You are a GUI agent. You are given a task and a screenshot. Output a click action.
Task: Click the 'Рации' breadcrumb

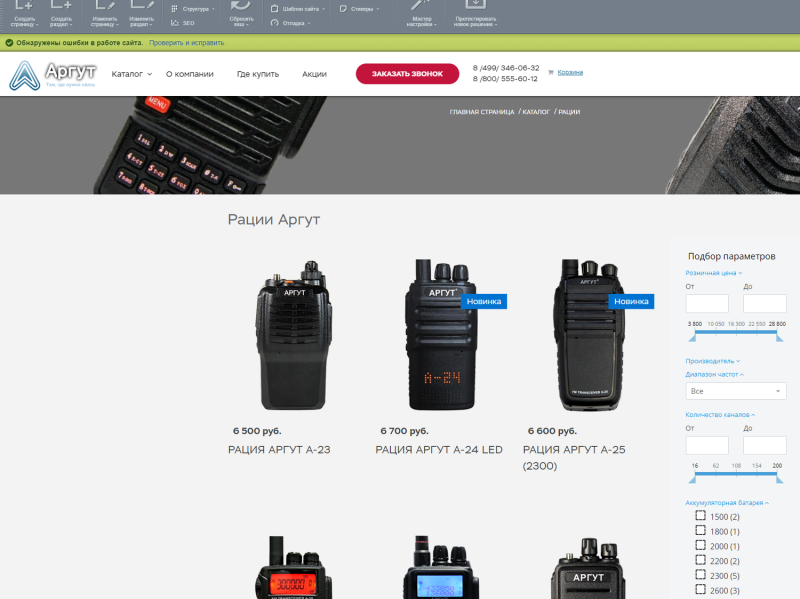click(569, 112)
